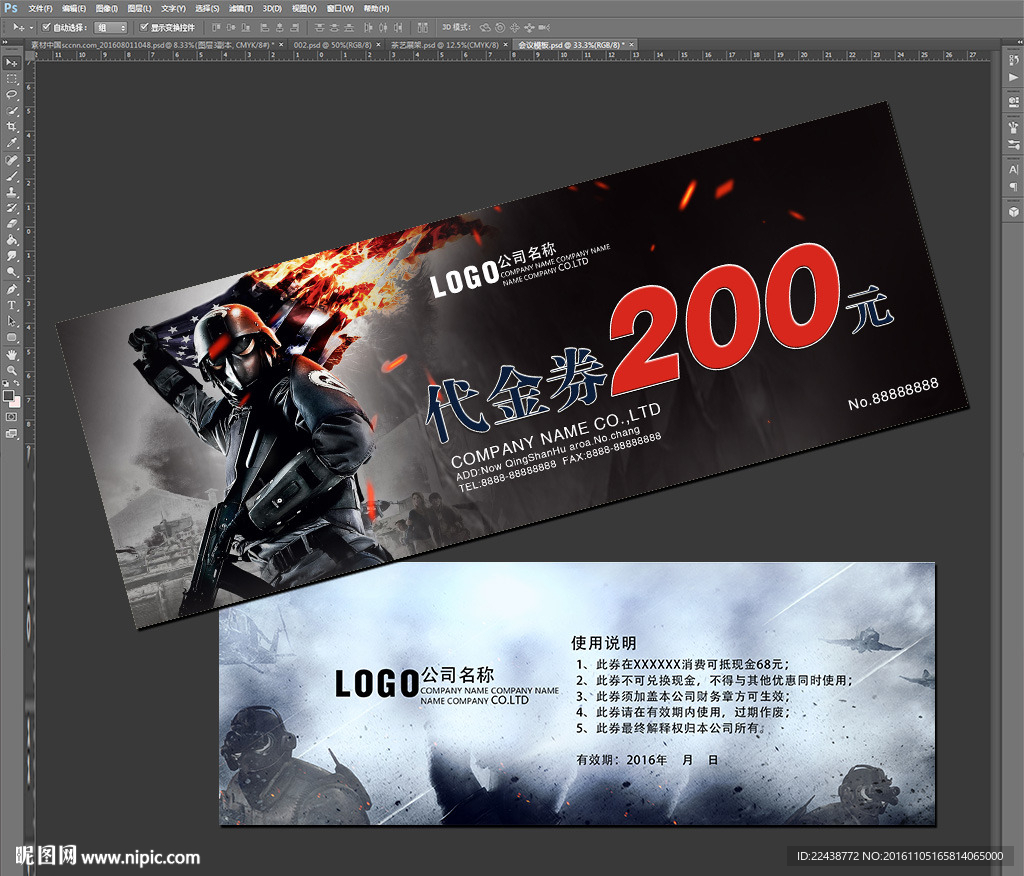Select the Smudge tool
Screen dimensions: 1024x876
click(12, 256)
